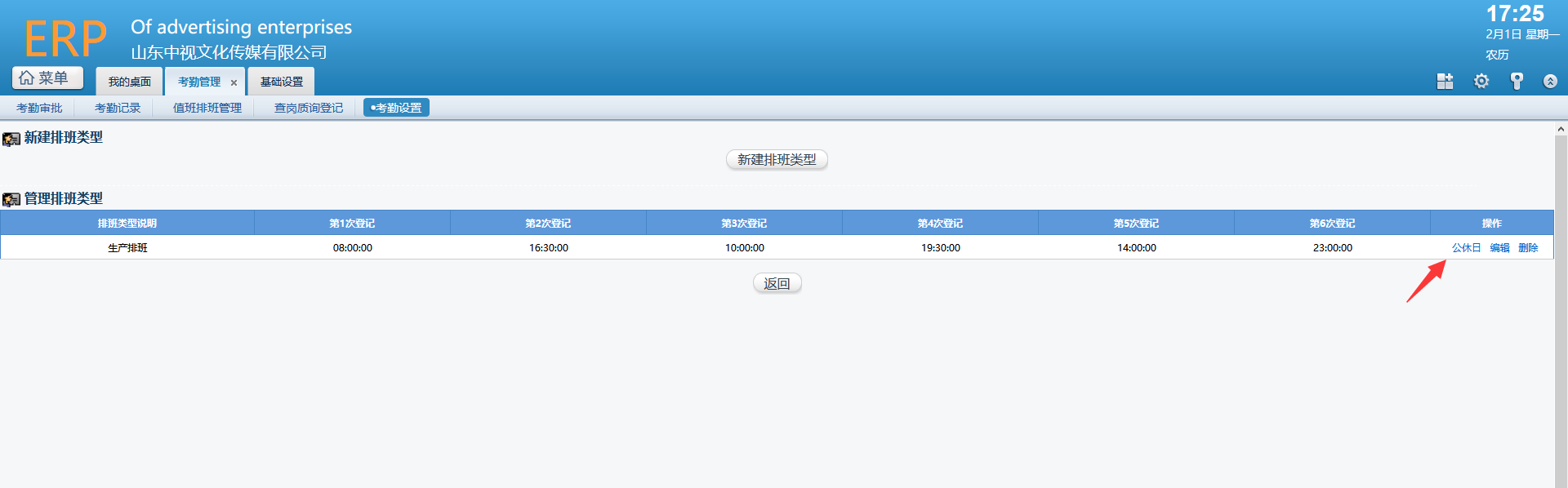
Task: Click the orange ERP logo
Action: [65, 38]
